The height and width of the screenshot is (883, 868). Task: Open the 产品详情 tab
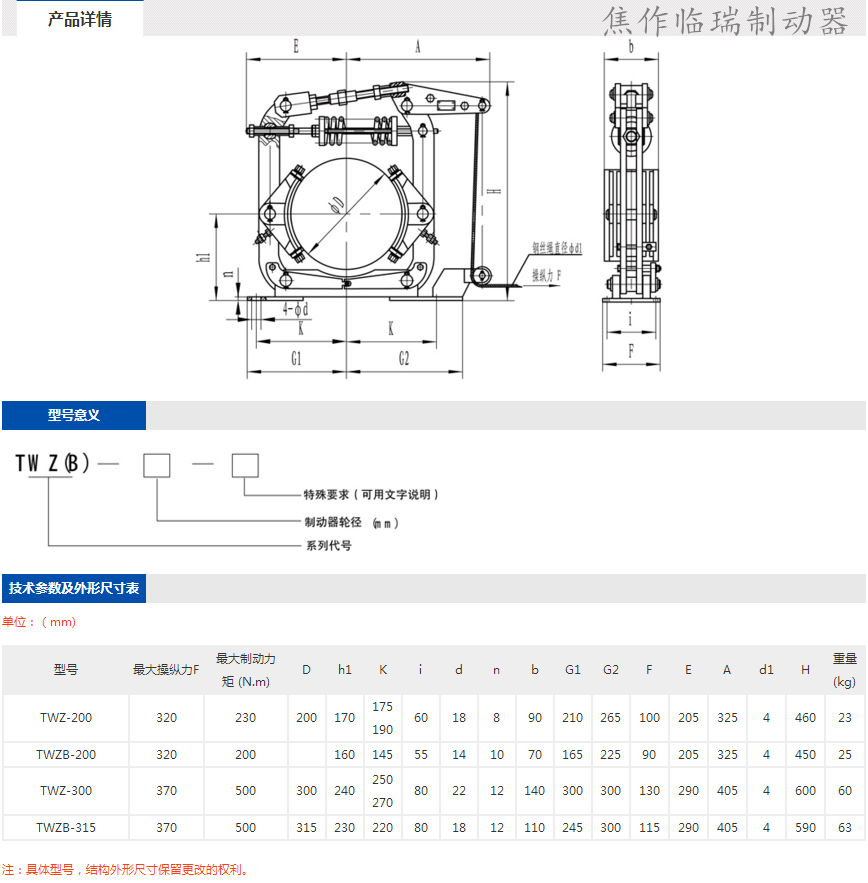[80, 20]
